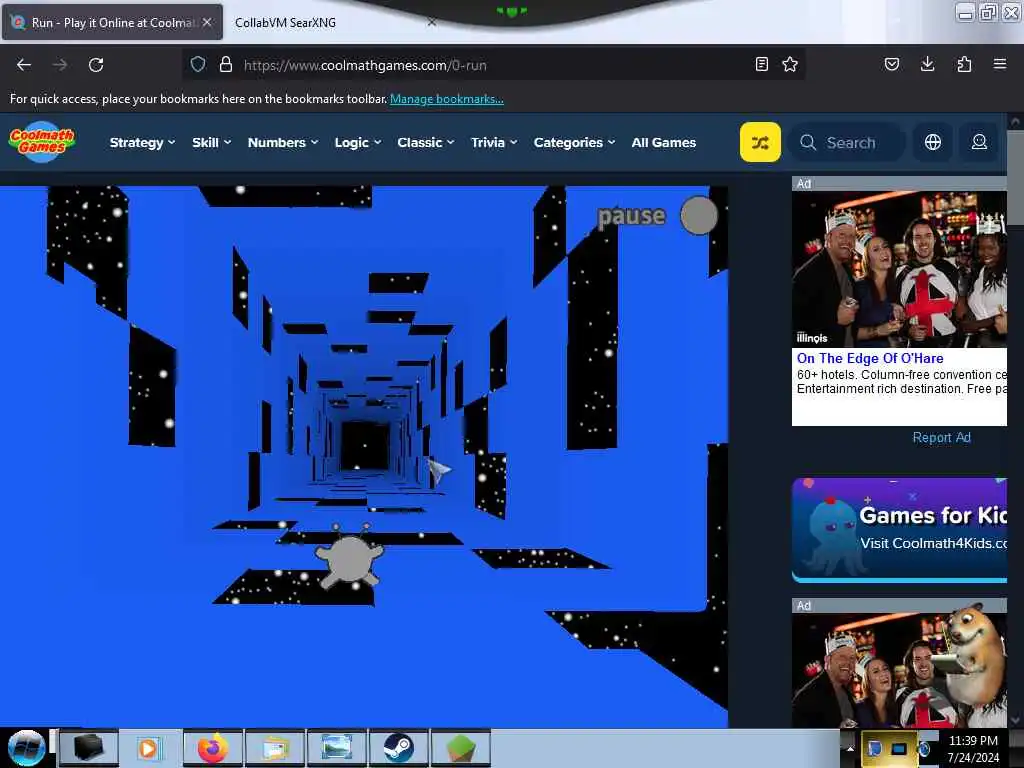Open the picture viewer taskbar icon
The image size is (1024, 768).
(337, 748)
